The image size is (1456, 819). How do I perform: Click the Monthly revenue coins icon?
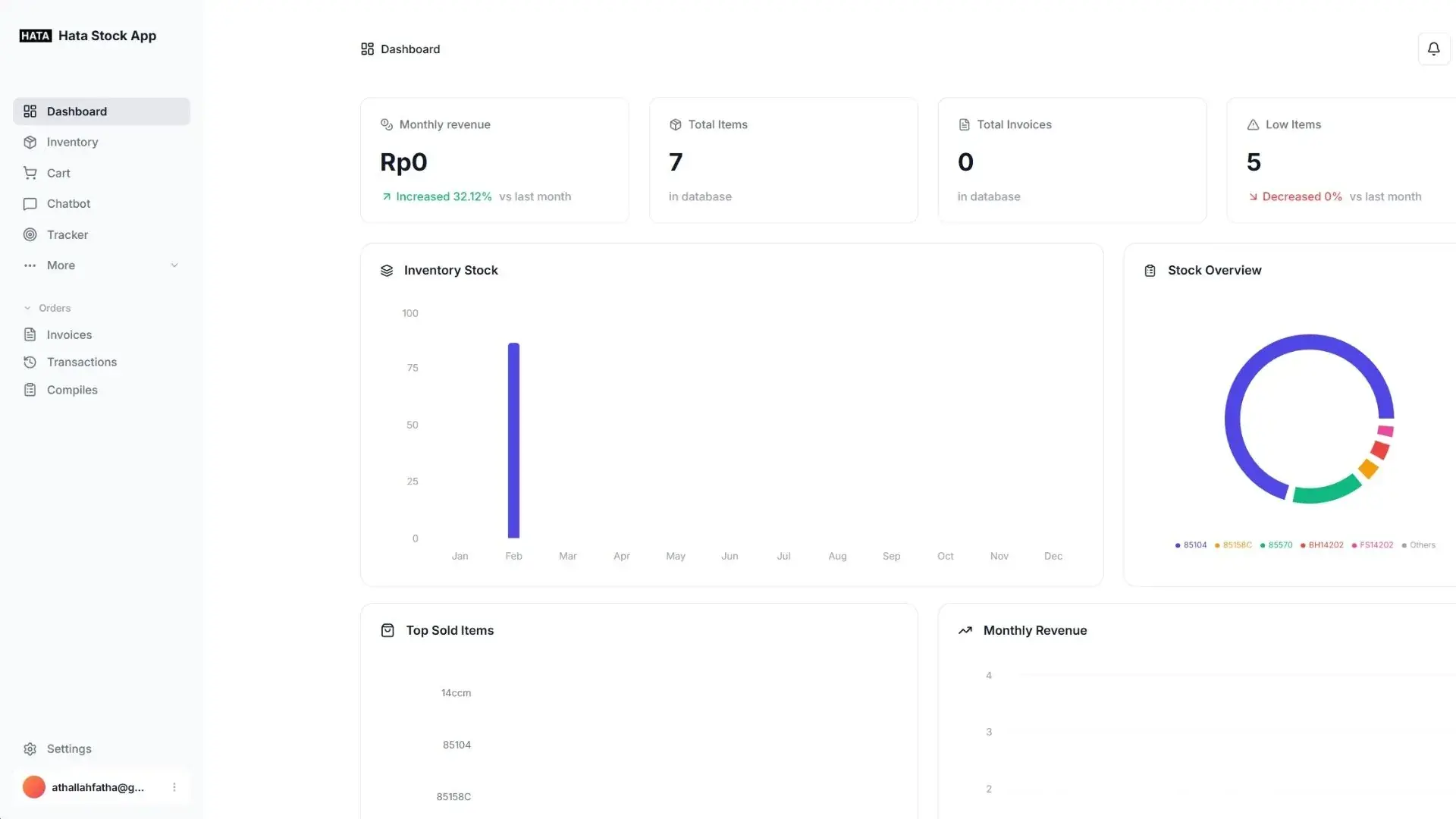387,125
